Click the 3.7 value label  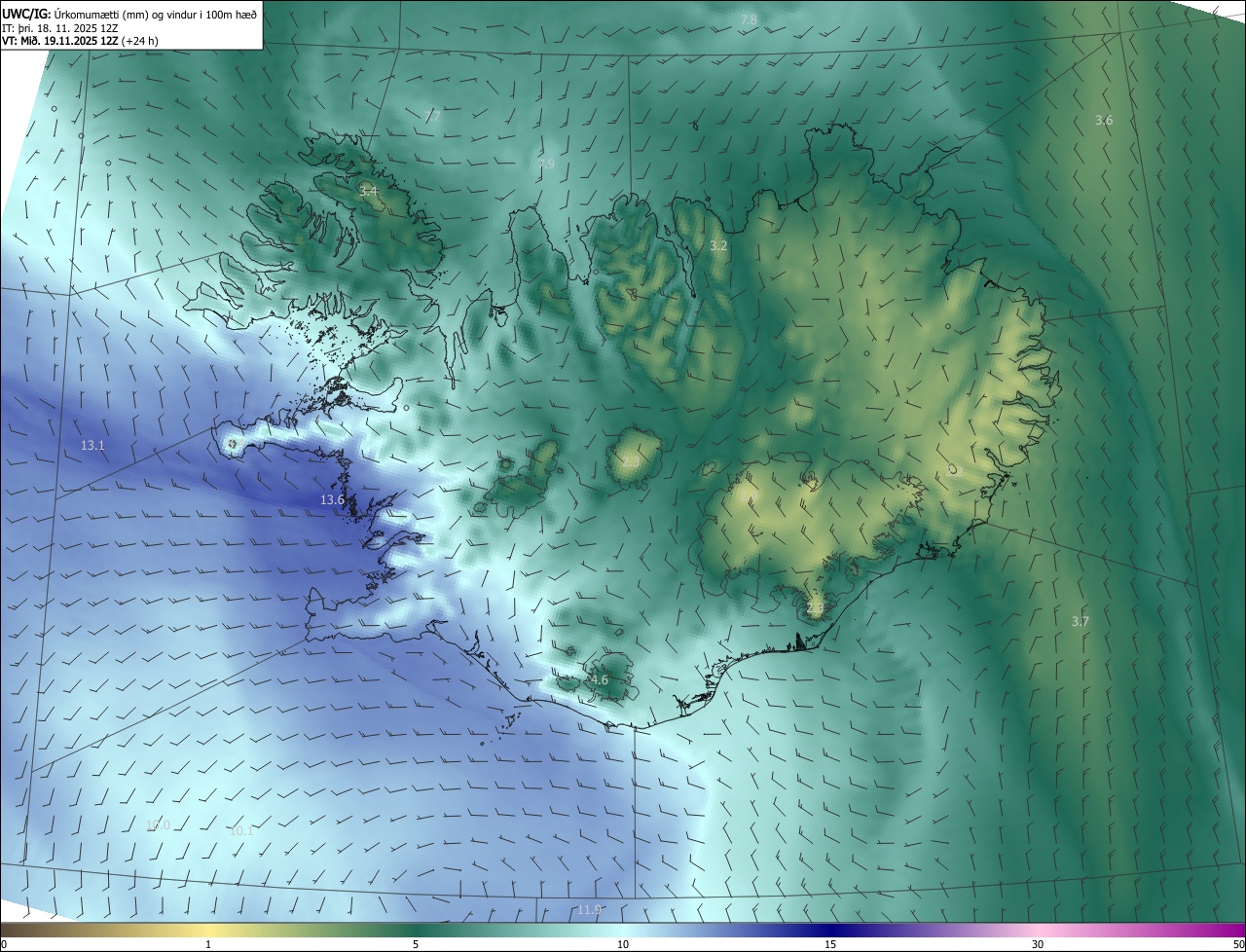click(1081, 621)
